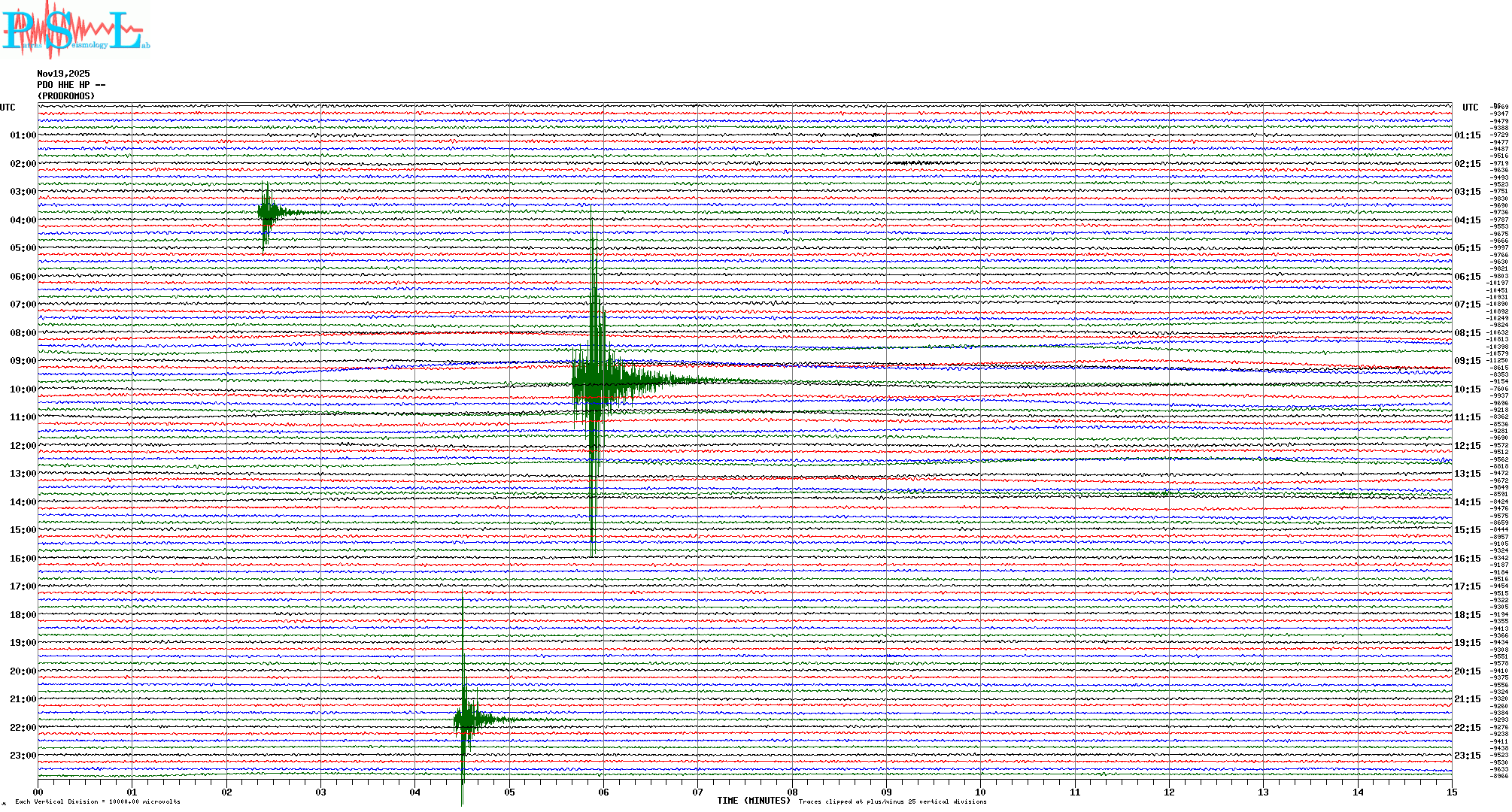Click the 16:15 time label on right
This screenshot has width=1512, height=812.
coord(1467,559)
